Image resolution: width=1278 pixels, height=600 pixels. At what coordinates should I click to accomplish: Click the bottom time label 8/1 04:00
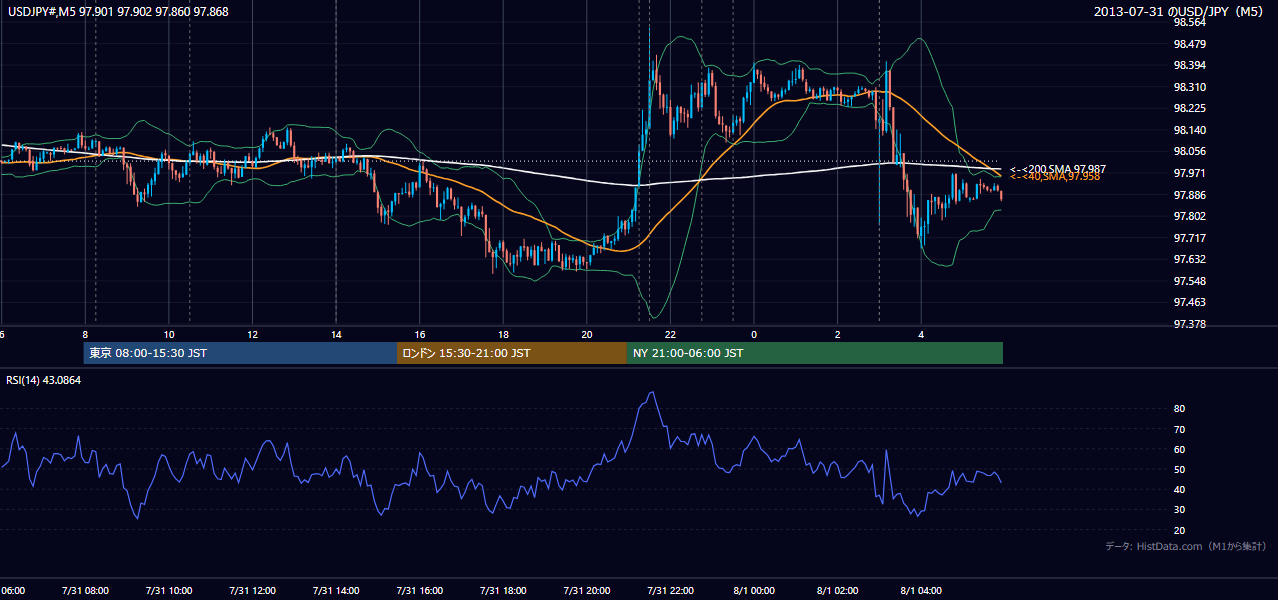(x=921, y=590)
